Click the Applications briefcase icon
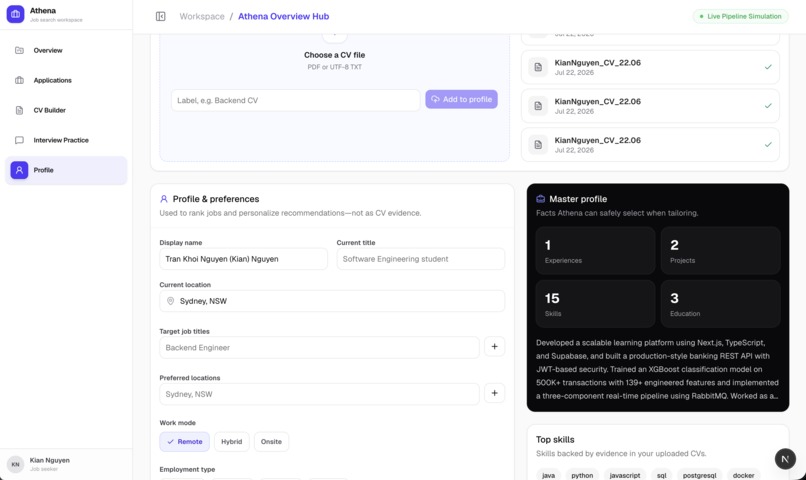 pos(20,80)
